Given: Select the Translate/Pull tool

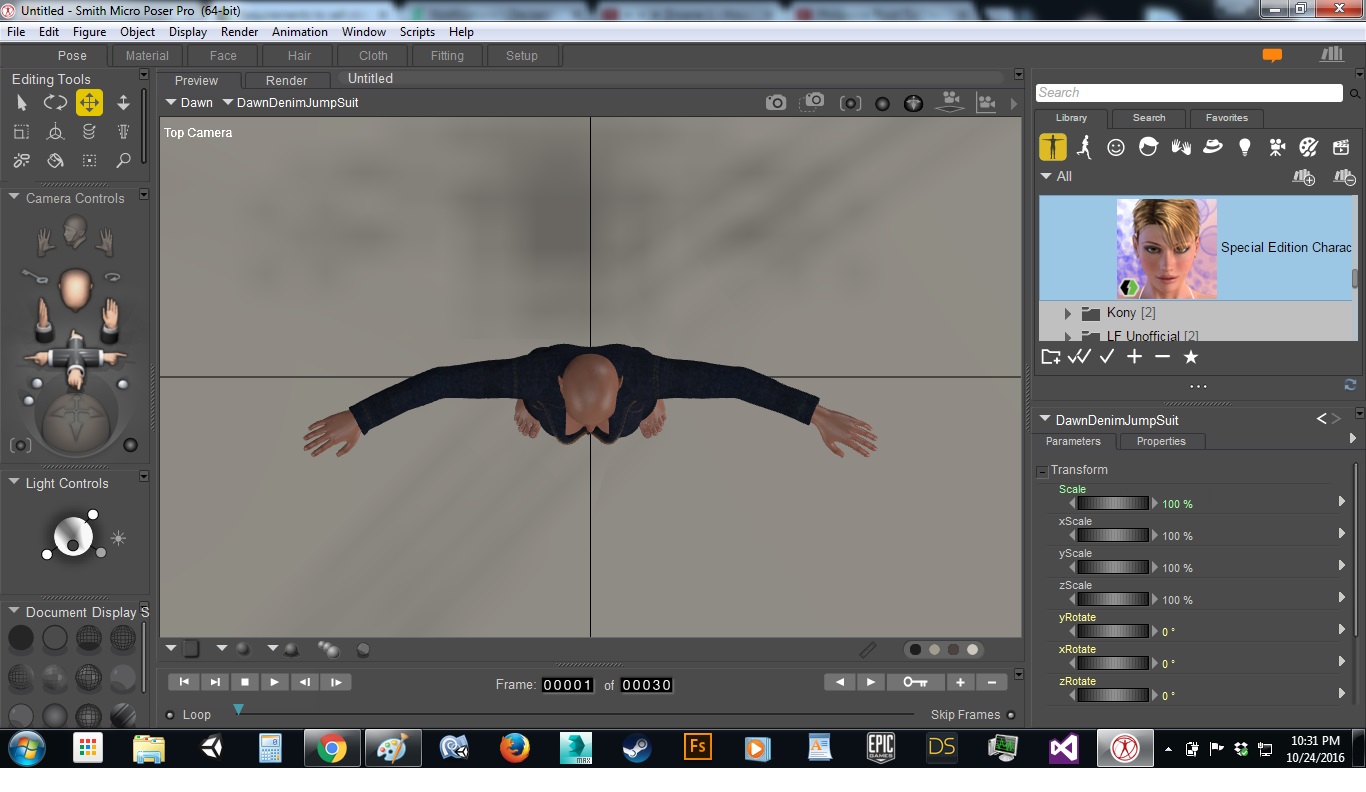Looking at the screenshot, I should coord(89,103).
